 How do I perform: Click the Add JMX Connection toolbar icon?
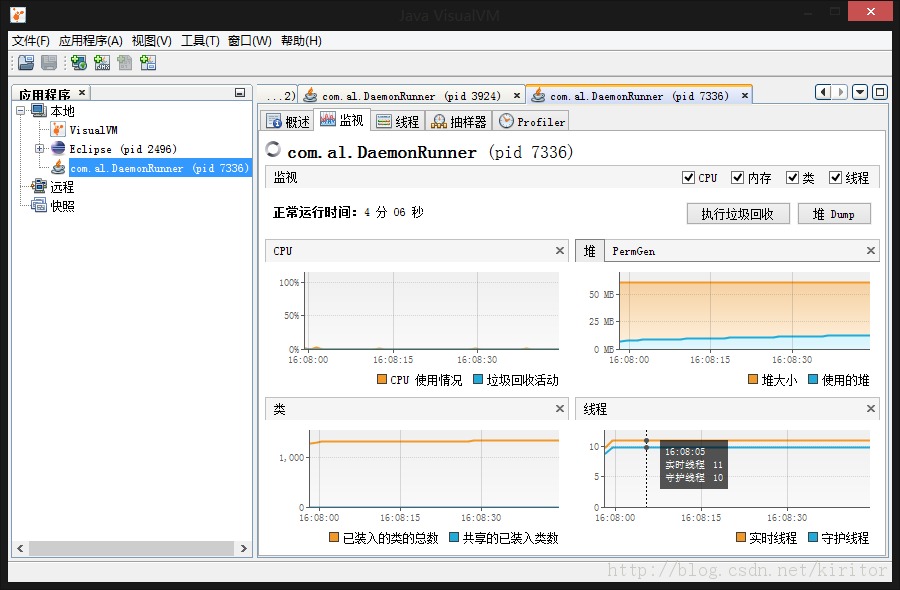[102, 62]
